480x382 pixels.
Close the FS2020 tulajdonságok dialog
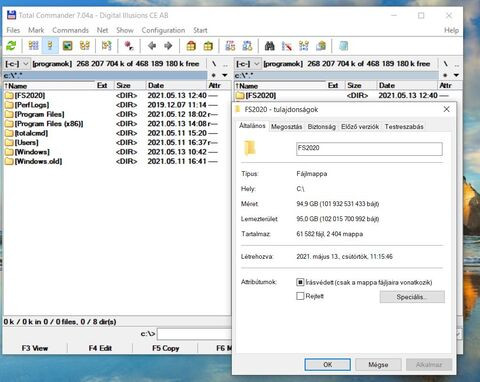click(446, 109)
